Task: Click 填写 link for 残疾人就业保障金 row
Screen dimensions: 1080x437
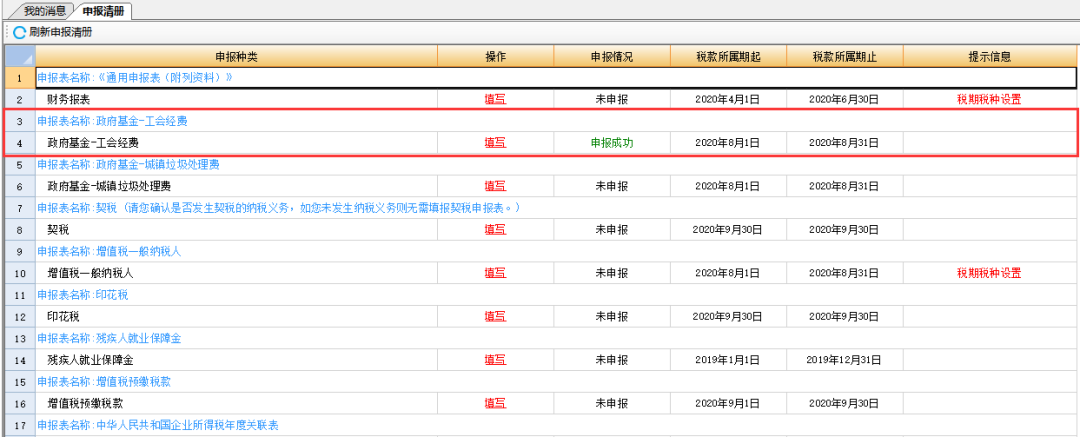Action: click(x=495, y=360)
